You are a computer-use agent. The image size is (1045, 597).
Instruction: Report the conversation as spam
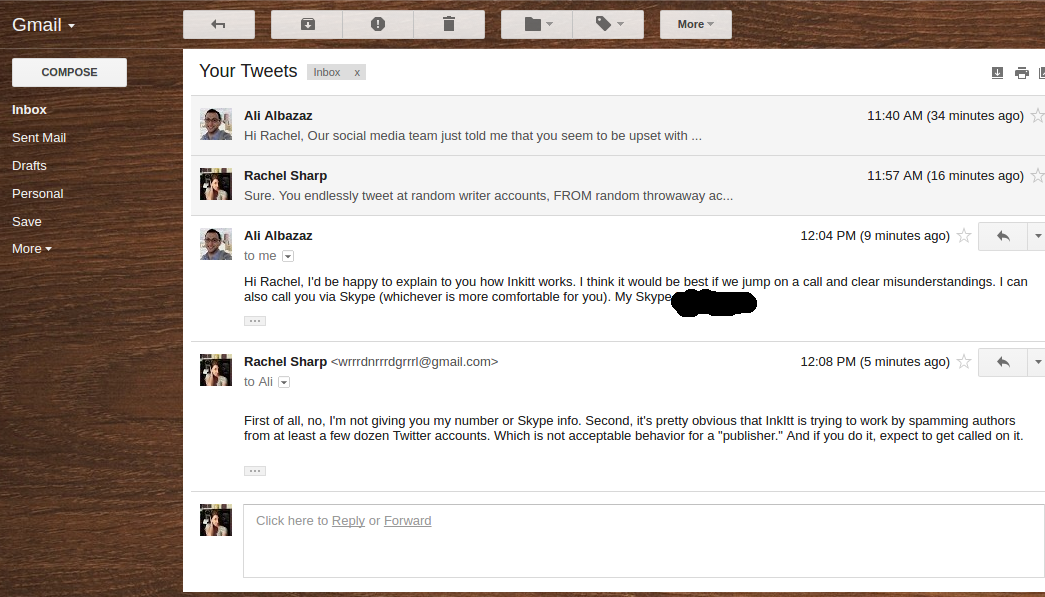(377, 24)
